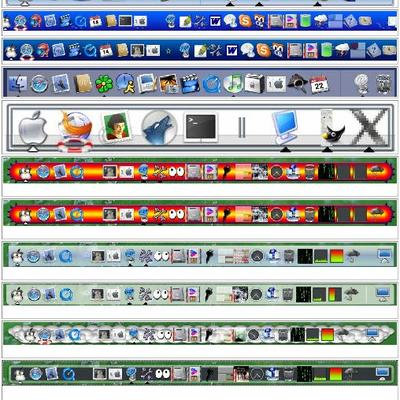The image size is (400, 400).
Task: Open display monitor in dark charcoal dock
Action: (382, 373)
